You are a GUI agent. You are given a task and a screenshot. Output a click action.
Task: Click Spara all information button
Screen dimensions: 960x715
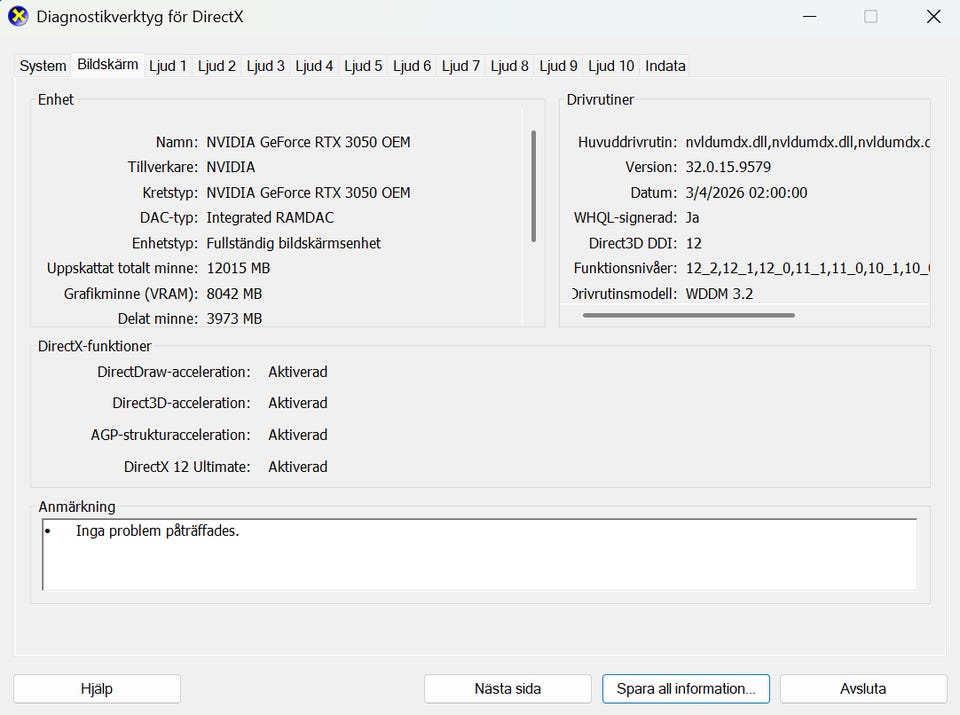[685, 689]
